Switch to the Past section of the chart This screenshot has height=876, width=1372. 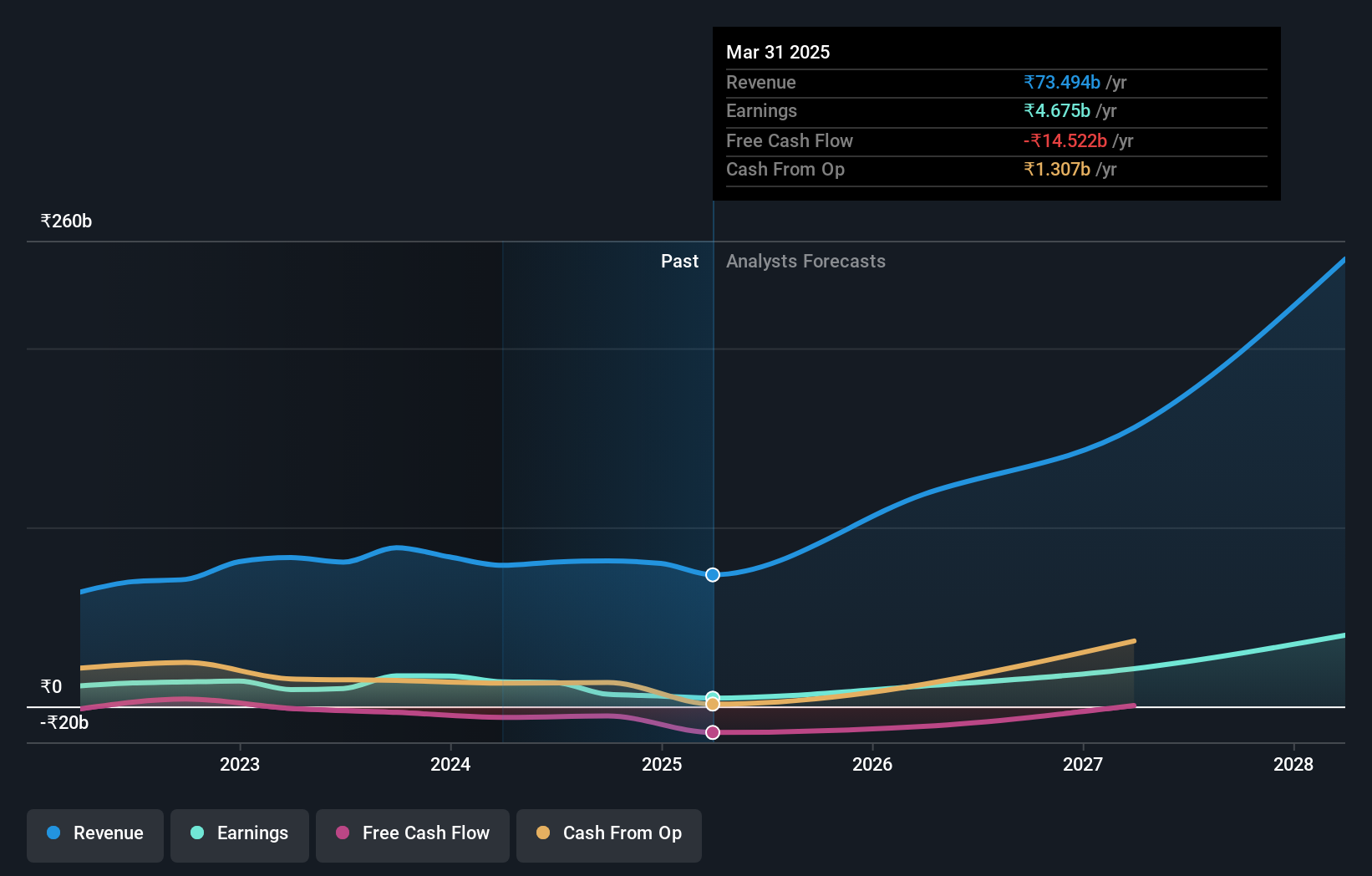pos(679,261)
